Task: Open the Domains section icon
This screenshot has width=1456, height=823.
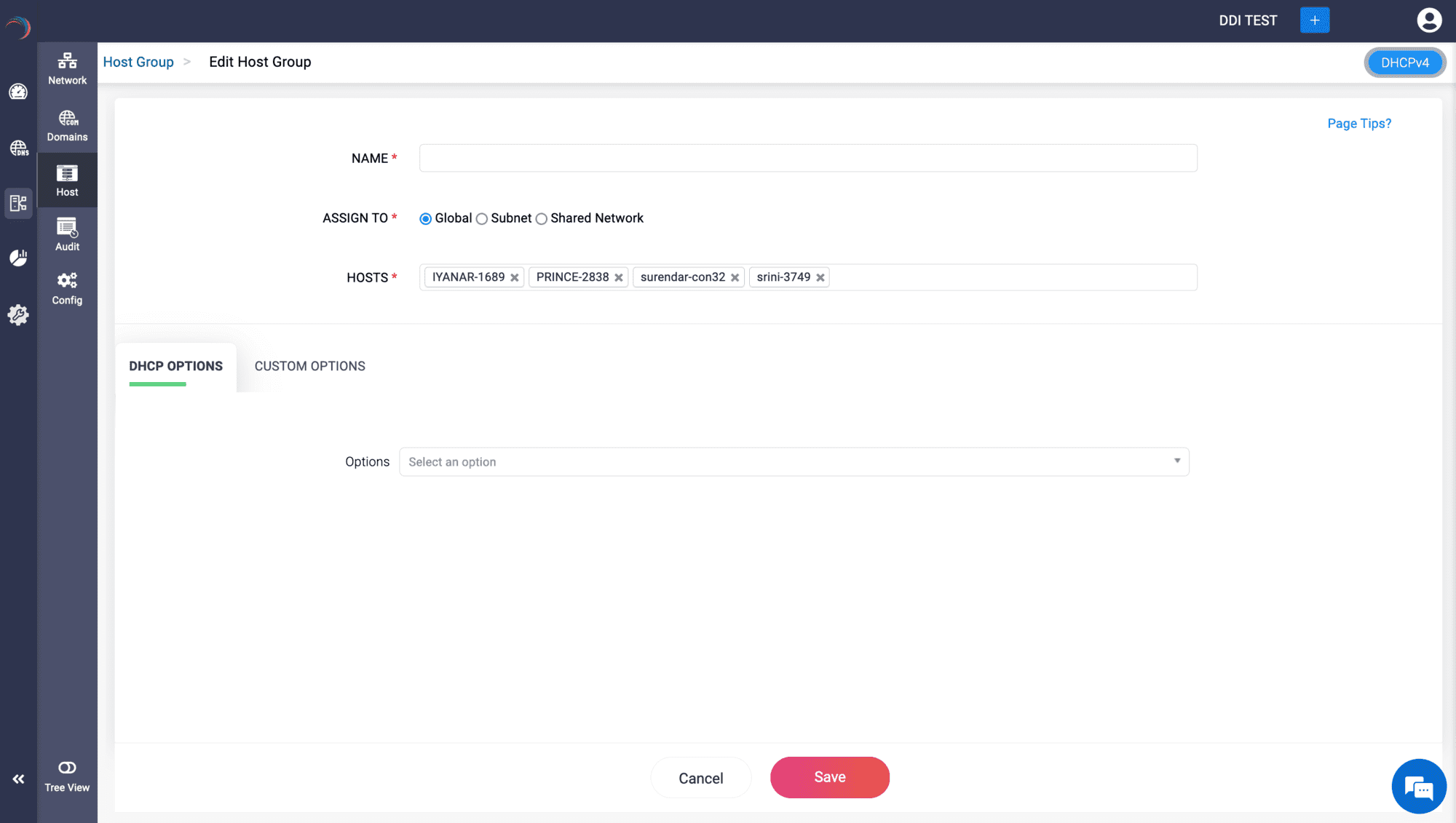Action: pyautogui.click(x=67, y=125)
